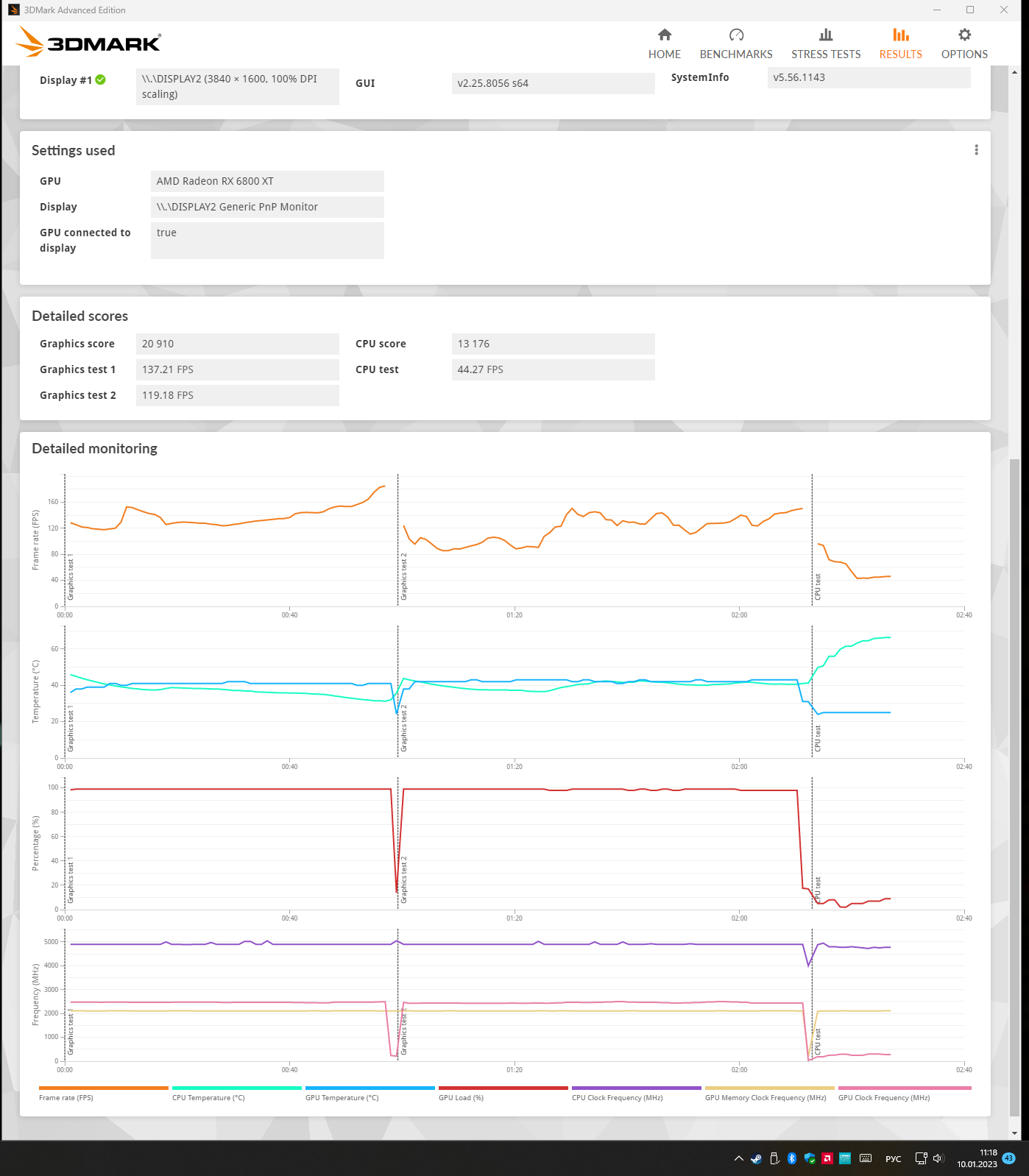Open the HOME section icon
The image size is (1029, 1176).
click(665, 35)
